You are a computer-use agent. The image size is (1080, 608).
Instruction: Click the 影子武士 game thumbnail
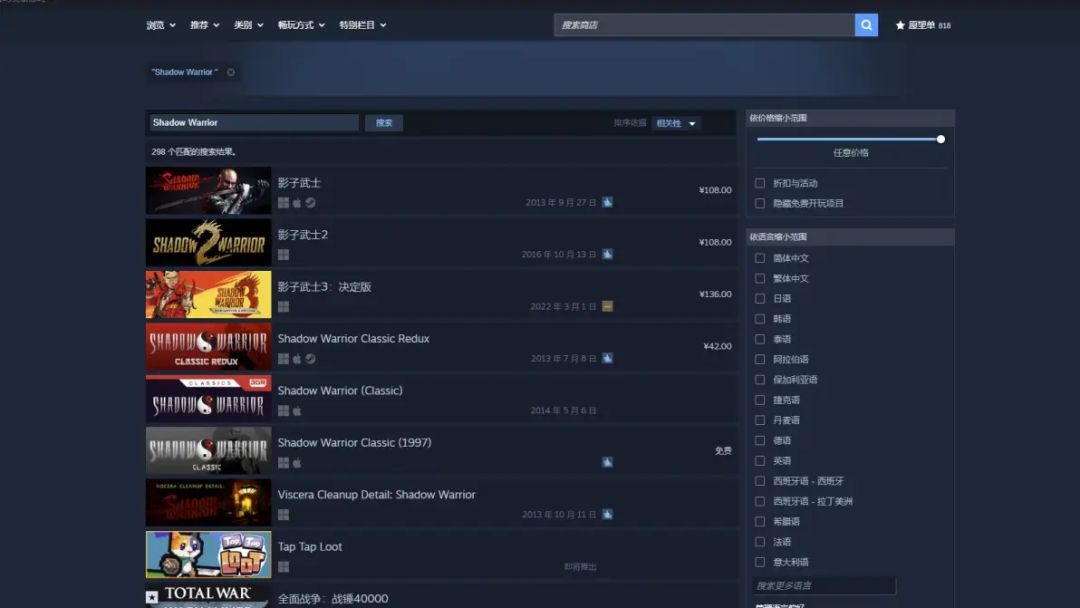coord(208,190)
